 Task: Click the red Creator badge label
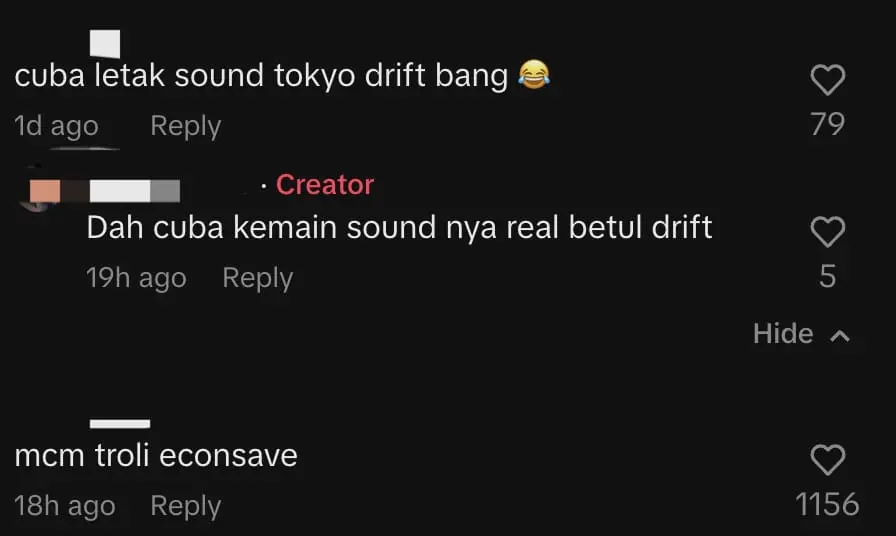point(324,185)
